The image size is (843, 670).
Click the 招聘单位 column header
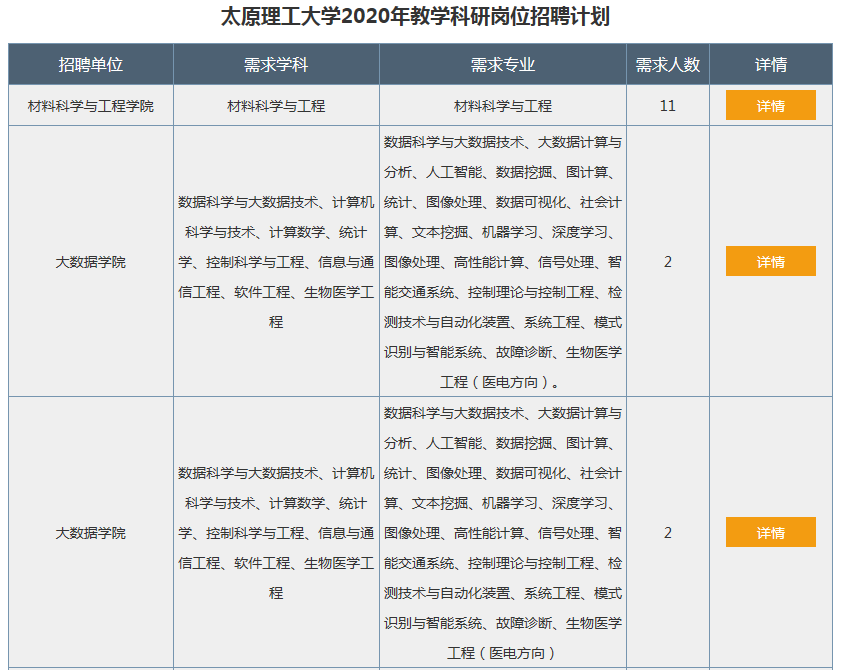91,65
